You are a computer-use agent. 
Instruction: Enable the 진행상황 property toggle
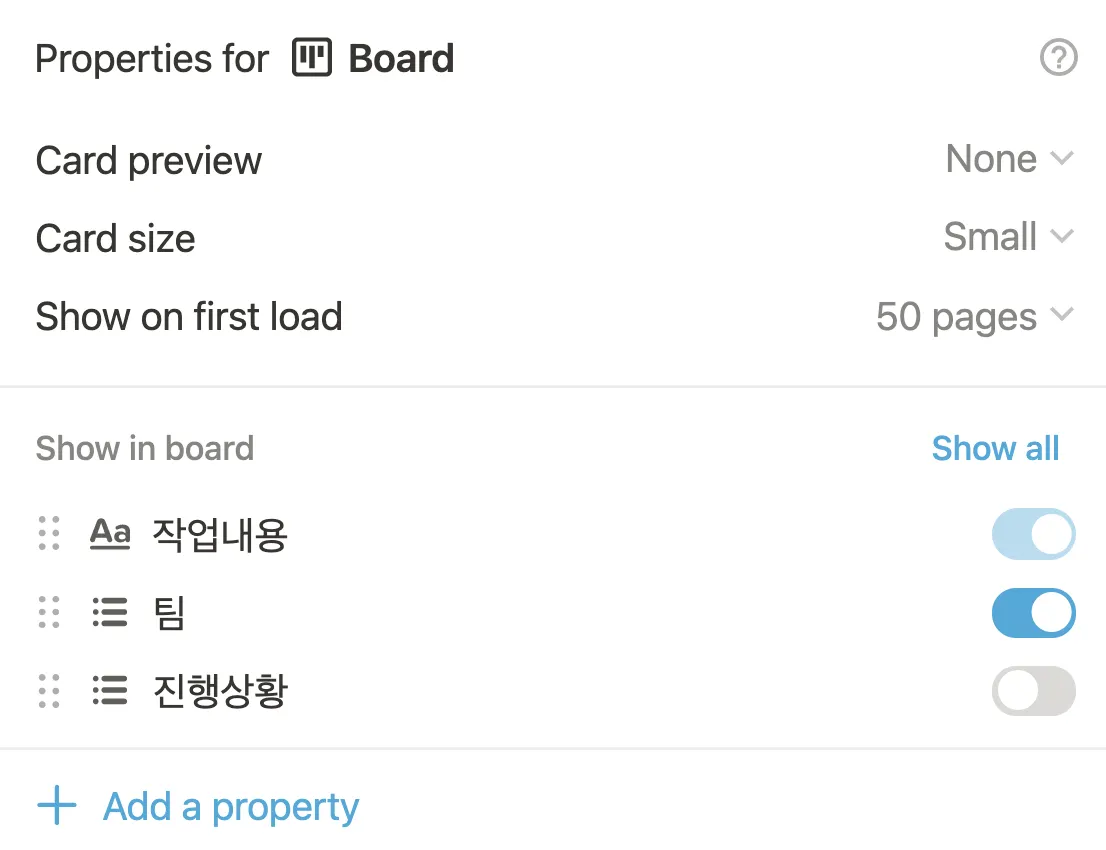pyautogui.click(x=1033, y=691)
